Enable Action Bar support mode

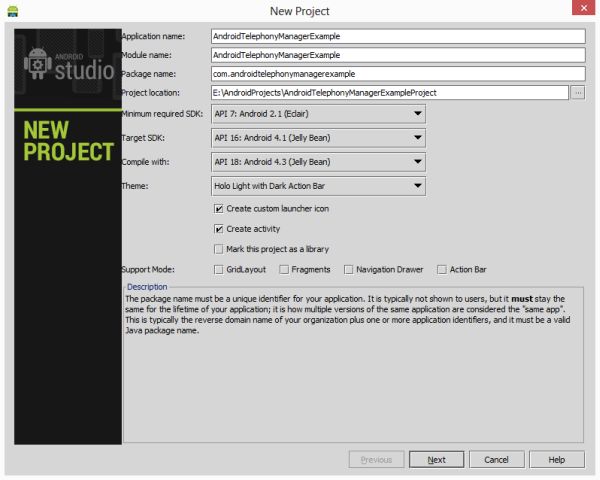point(442,269)
